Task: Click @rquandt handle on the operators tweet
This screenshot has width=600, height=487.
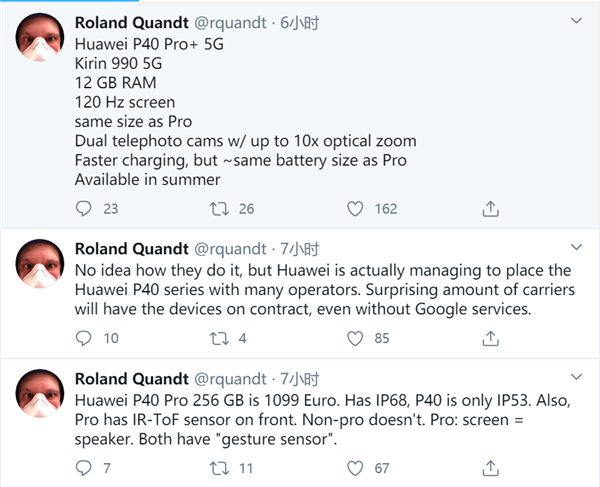Action: coord(233,248)
